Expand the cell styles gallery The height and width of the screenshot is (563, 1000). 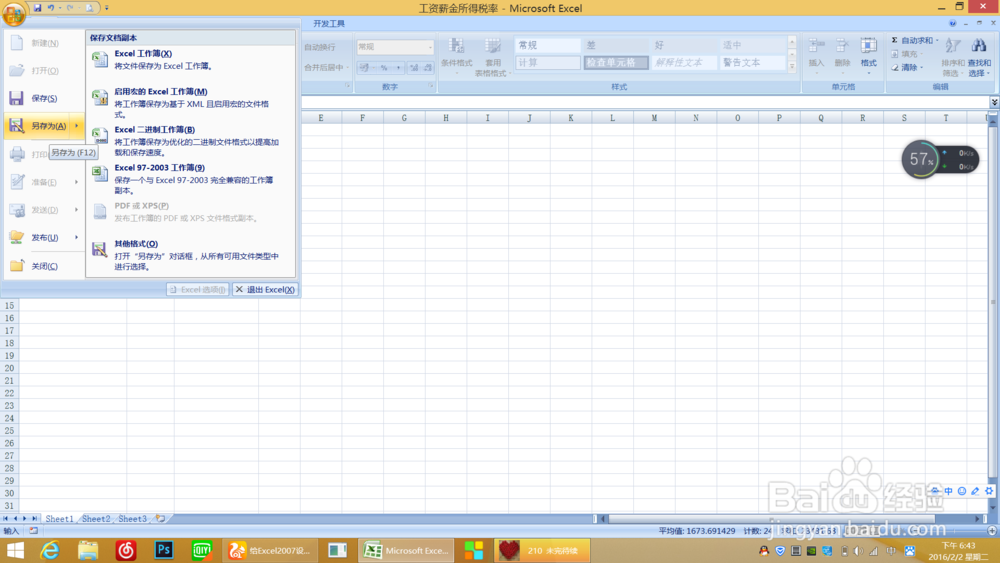(x=792, y=66)
